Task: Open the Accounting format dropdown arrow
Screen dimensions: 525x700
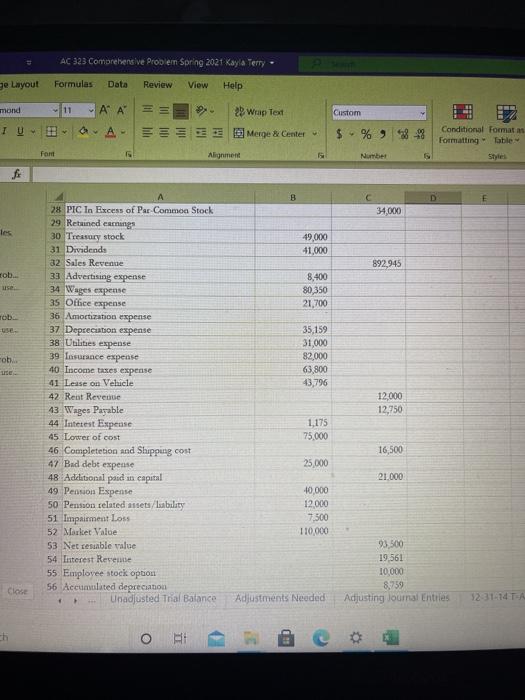Action: tap(350, 134)
